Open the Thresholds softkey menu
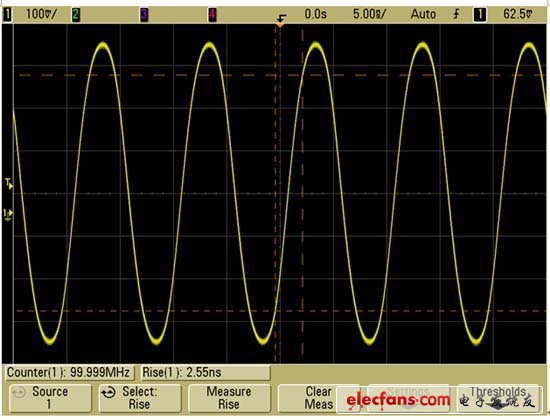Viewport: 550px width, 420px height. pyautogui.click(x=498, y=398)
